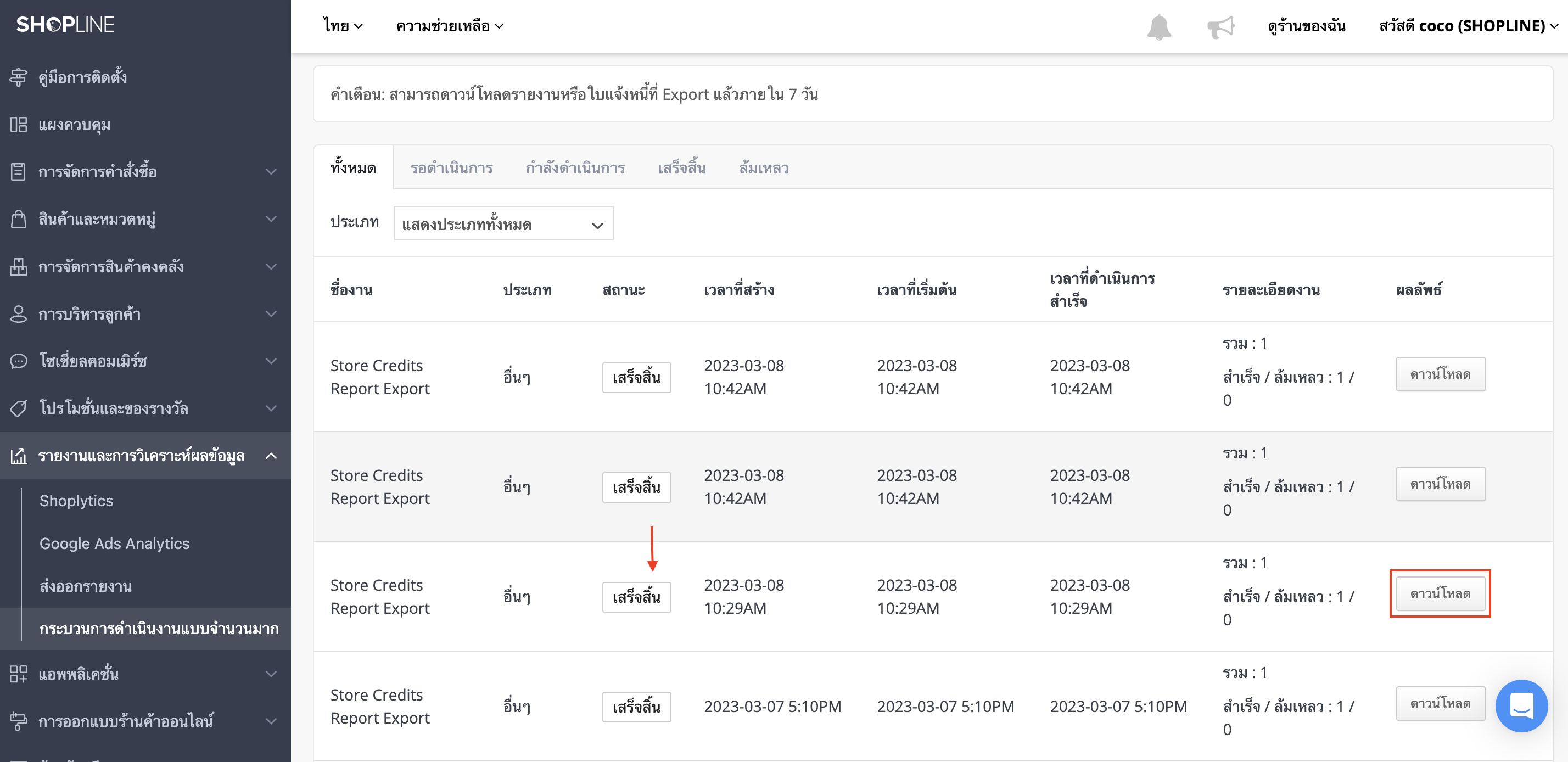Switch to the ล้มเหลว tab
1568x762 pixels.
pyautogui.click(x=763, y=168)
